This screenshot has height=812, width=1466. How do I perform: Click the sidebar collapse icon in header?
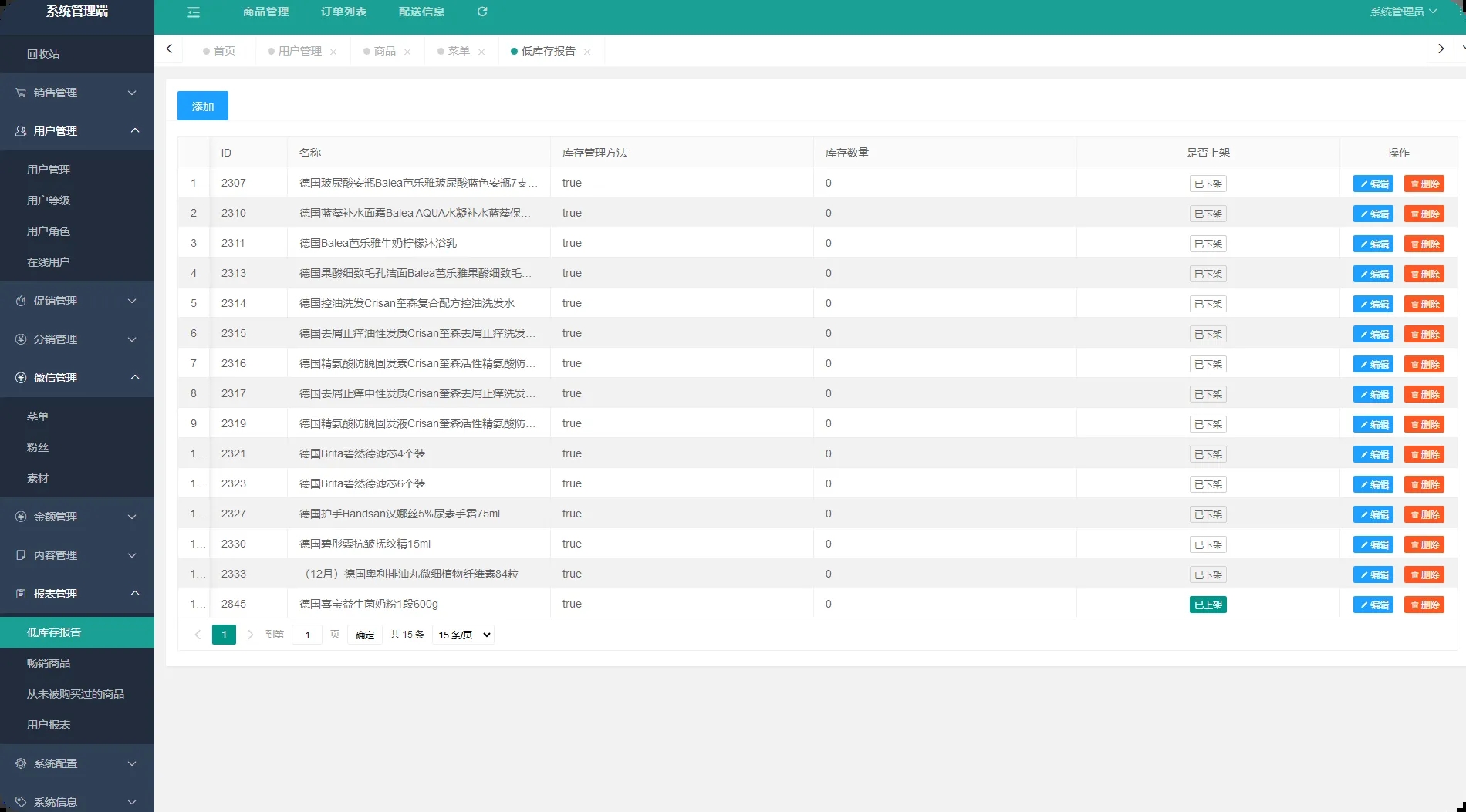click(x=194, y=12)
